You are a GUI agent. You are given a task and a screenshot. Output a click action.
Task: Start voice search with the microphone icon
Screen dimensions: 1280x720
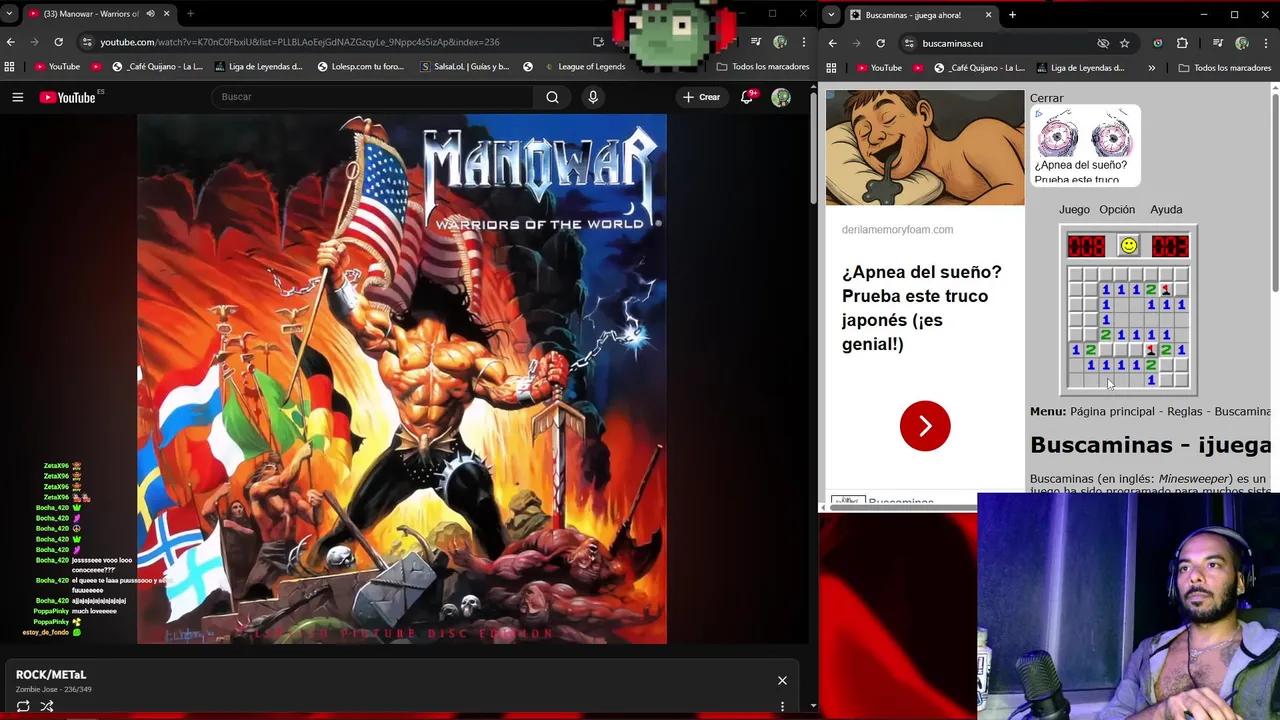click(592, 97)
